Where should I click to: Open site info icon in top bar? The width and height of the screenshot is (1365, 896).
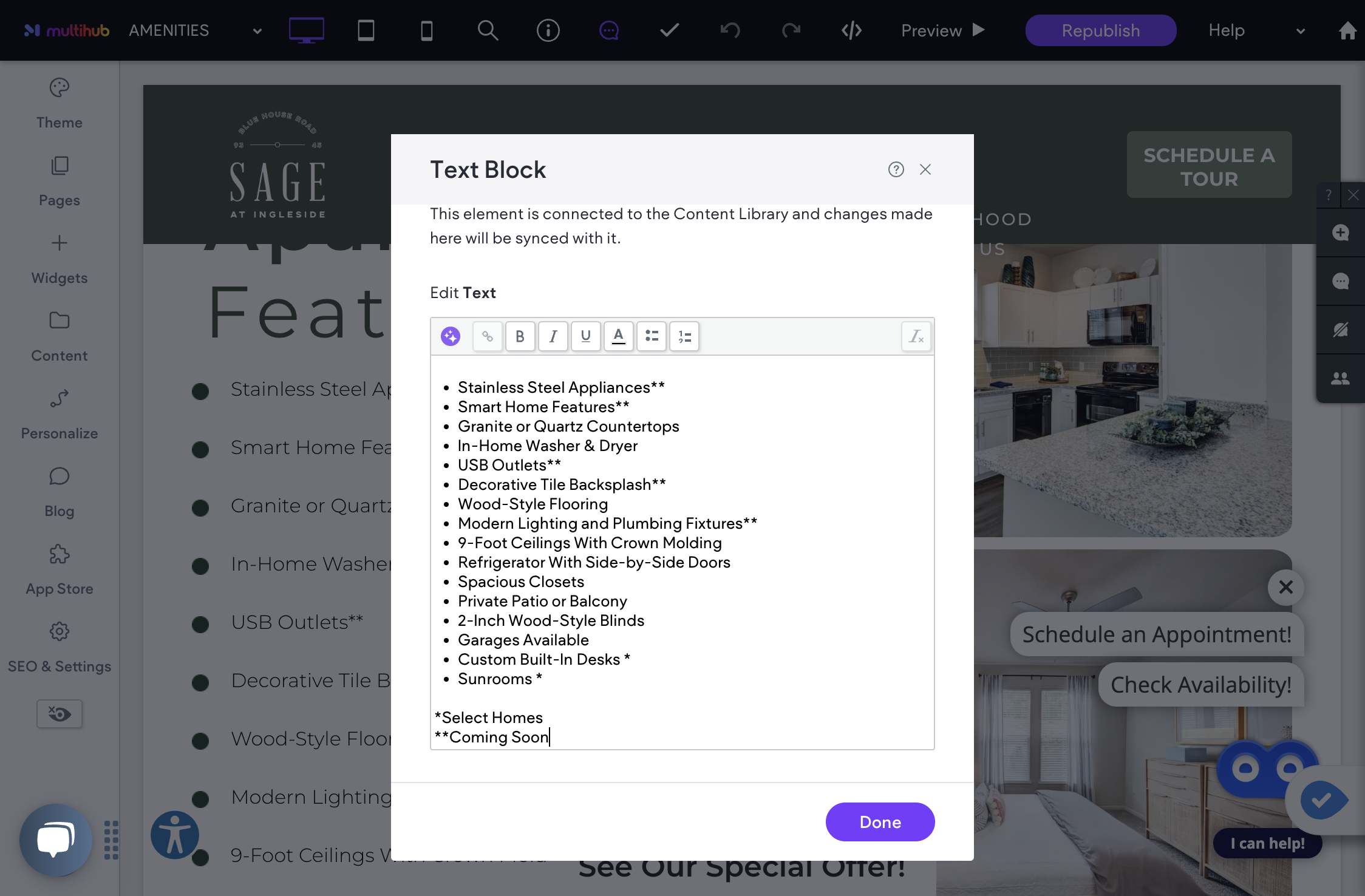tap(548, 30)
